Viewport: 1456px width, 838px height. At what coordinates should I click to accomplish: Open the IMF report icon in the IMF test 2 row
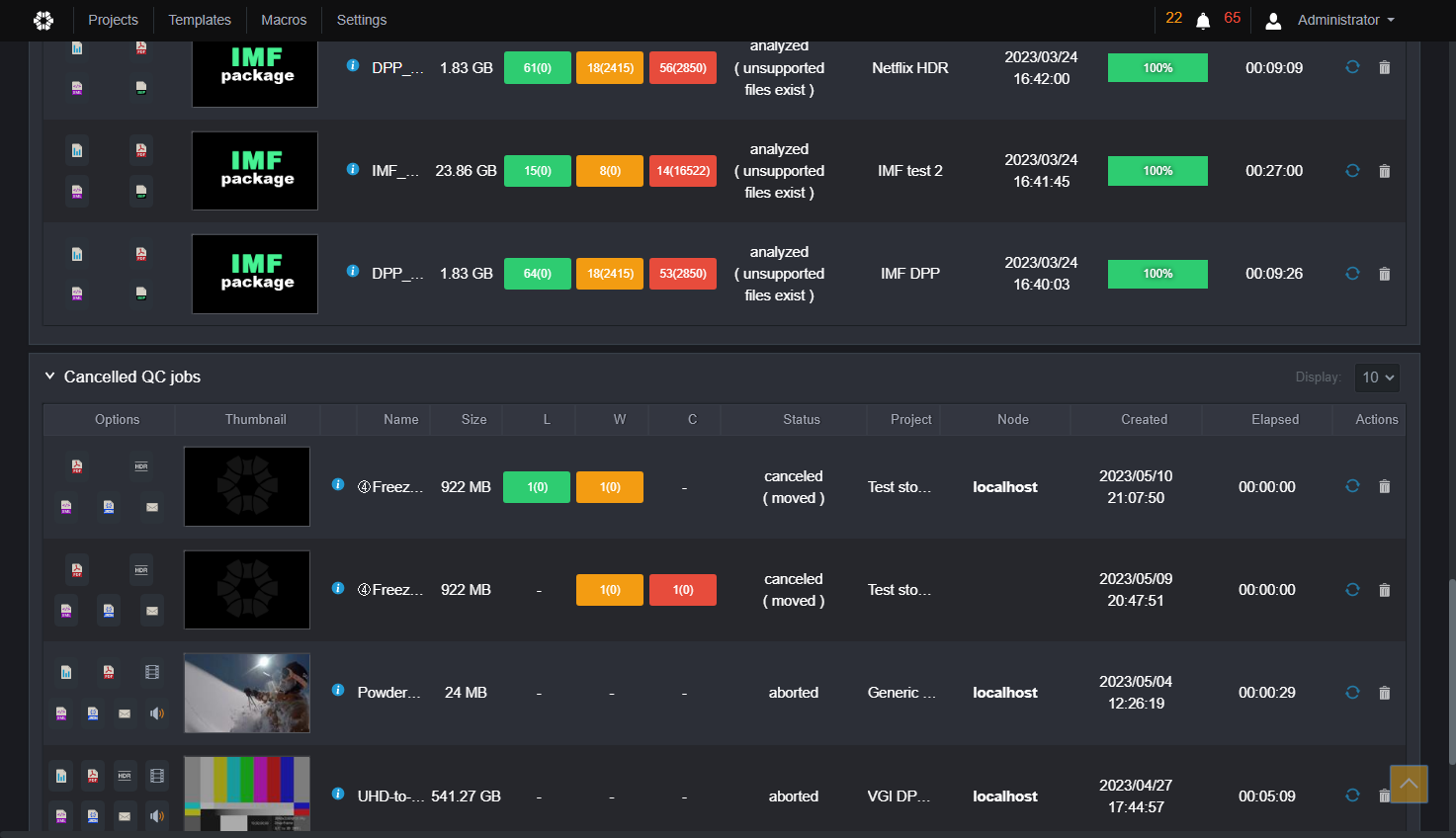pyautogui.click(x=141, y=191)
